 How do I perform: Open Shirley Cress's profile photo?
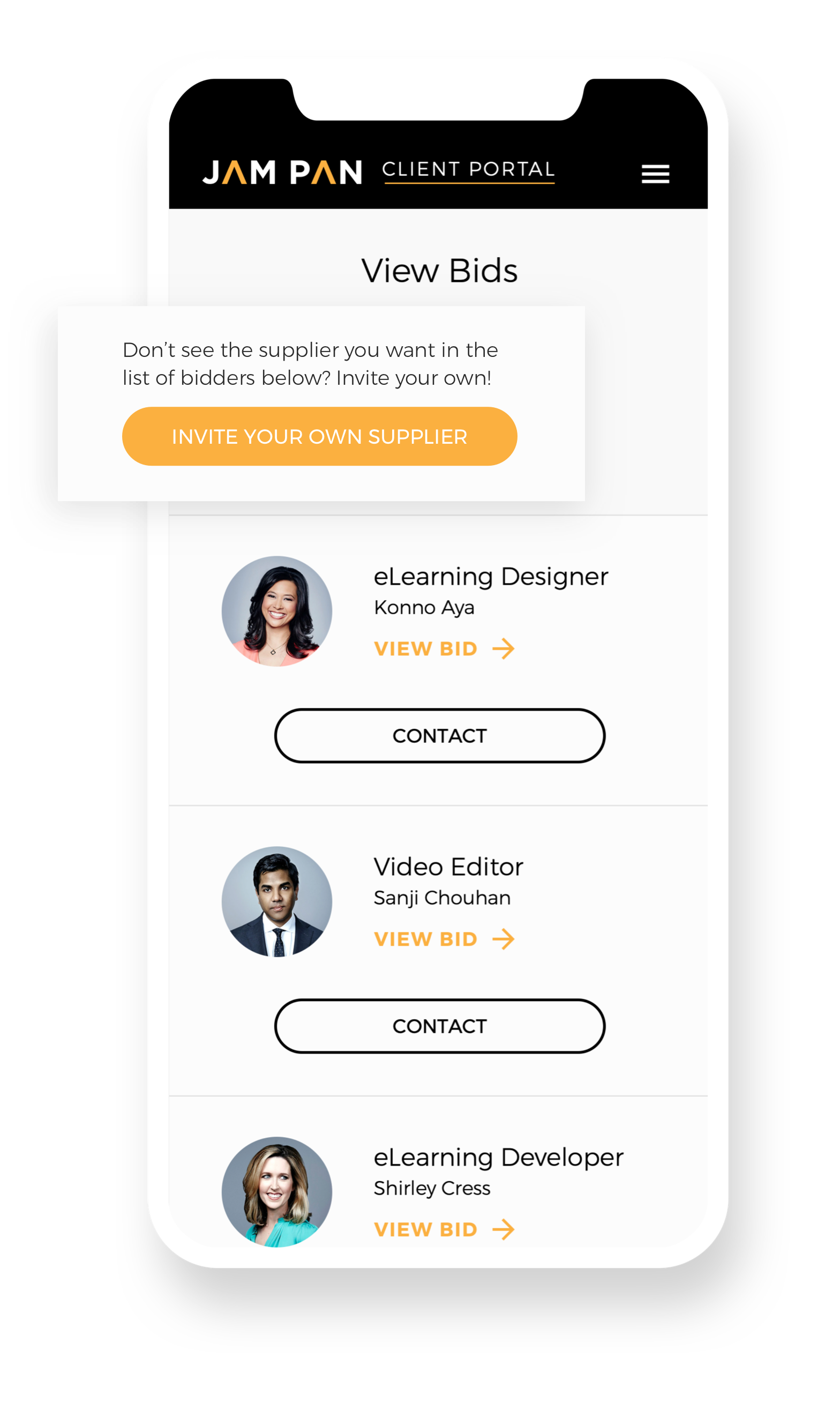click(x=277, y=1192)
